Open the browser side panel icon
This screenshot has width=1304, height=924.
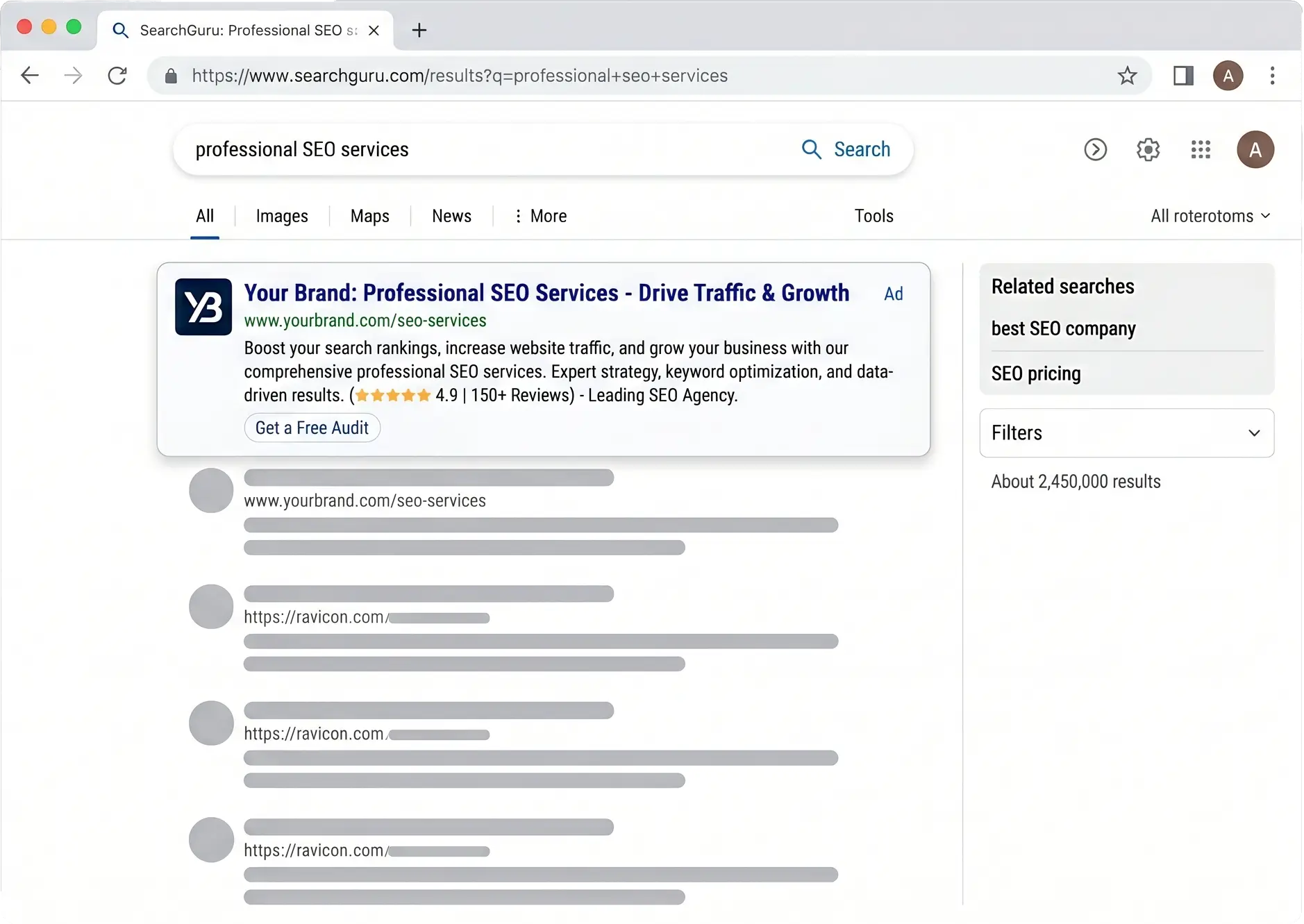1183,76
